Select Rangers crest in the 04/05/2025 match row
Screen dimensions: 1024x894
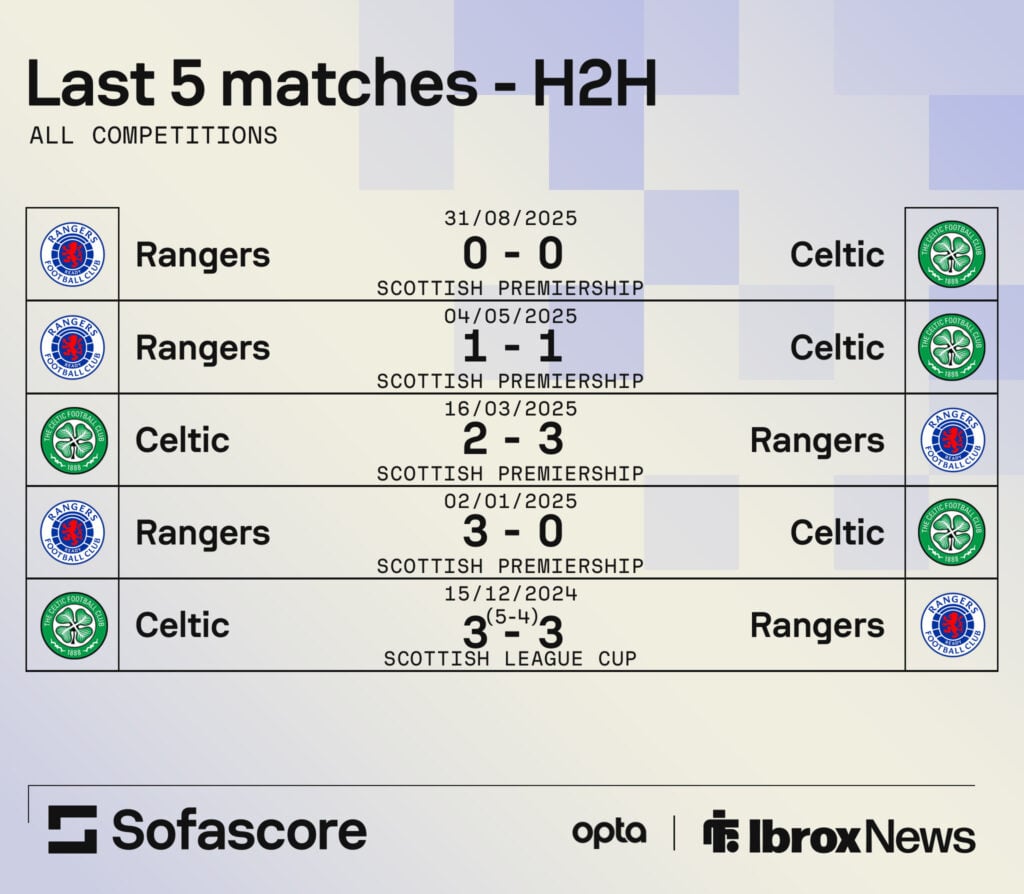(72, 347)
